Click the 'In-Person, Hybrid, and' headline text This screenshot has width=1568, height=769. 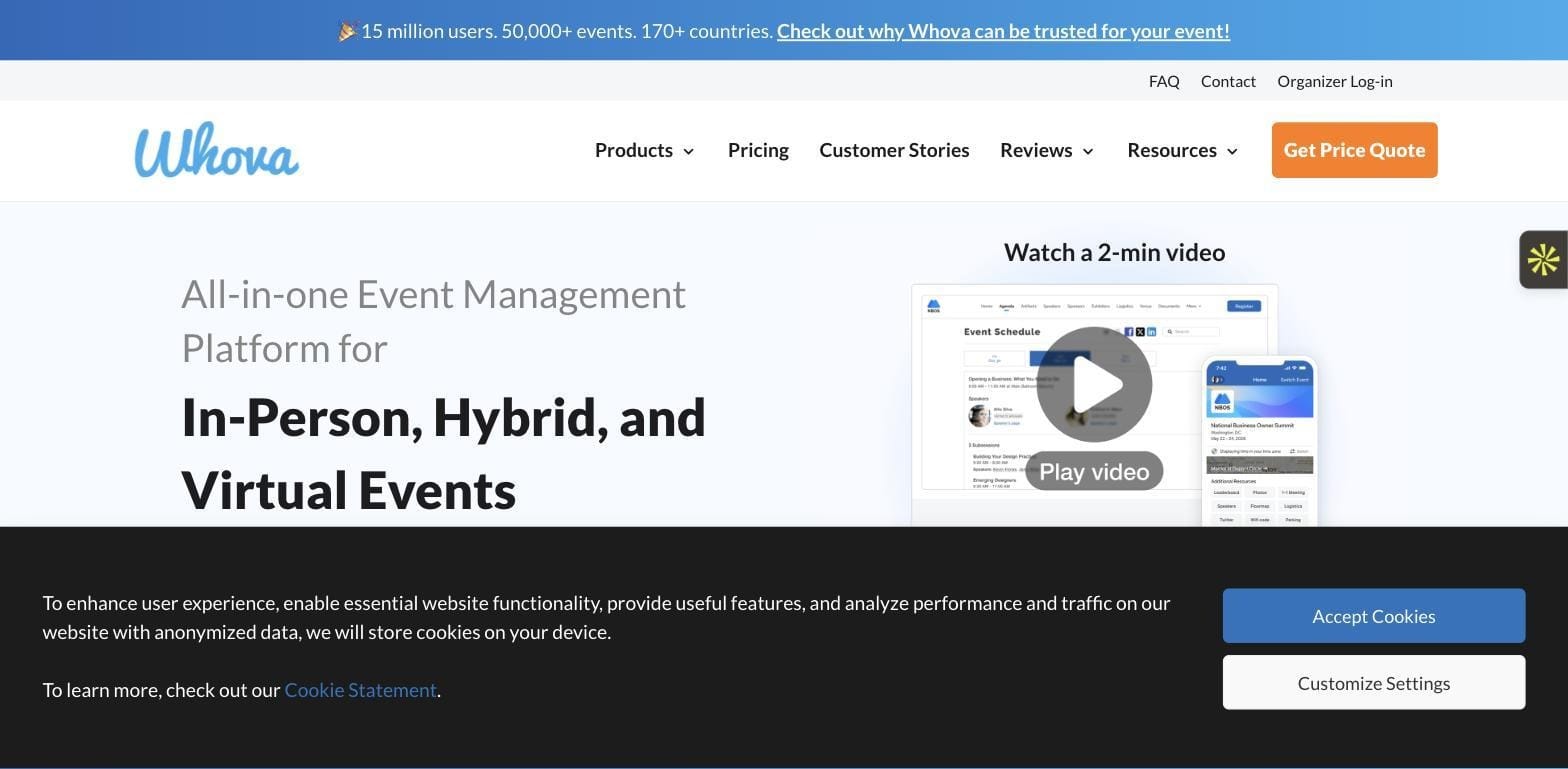click(443, 417)
